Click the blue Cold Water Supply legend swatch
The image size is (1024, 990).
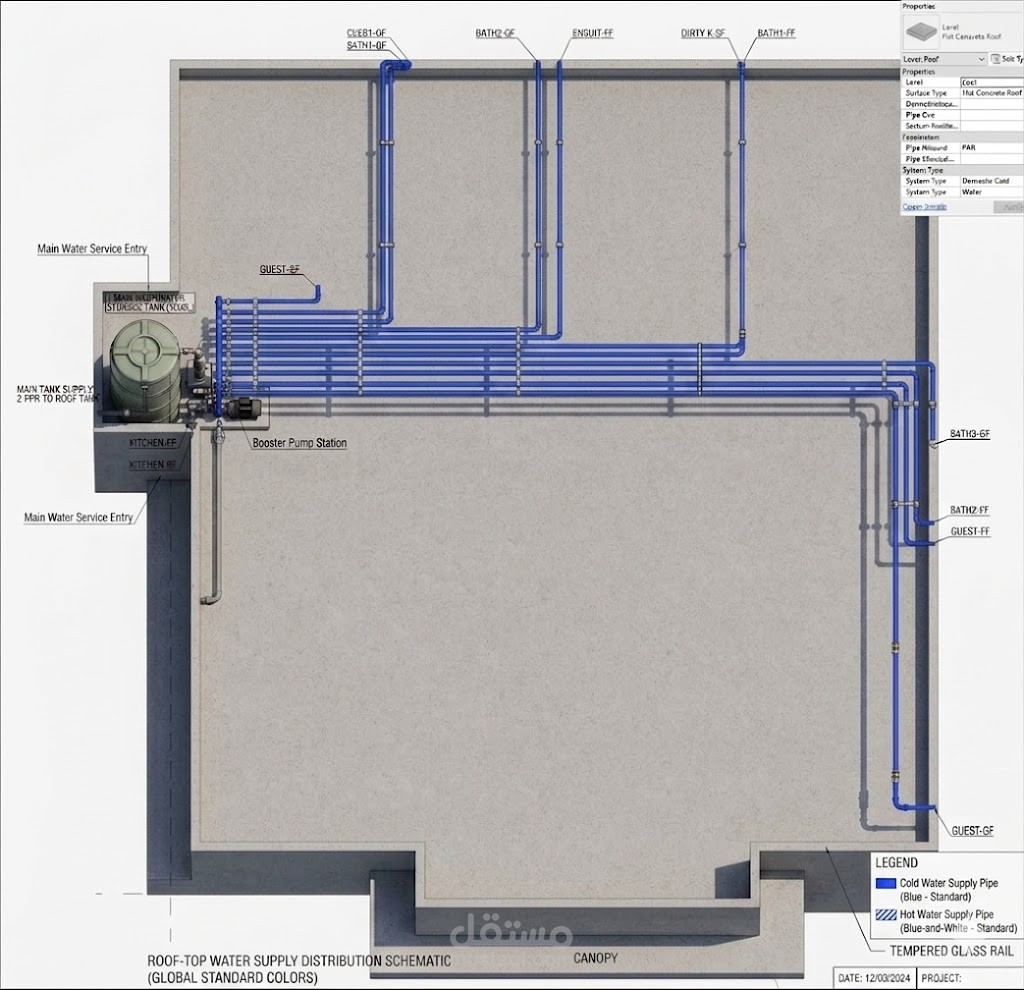pos(886,884)
